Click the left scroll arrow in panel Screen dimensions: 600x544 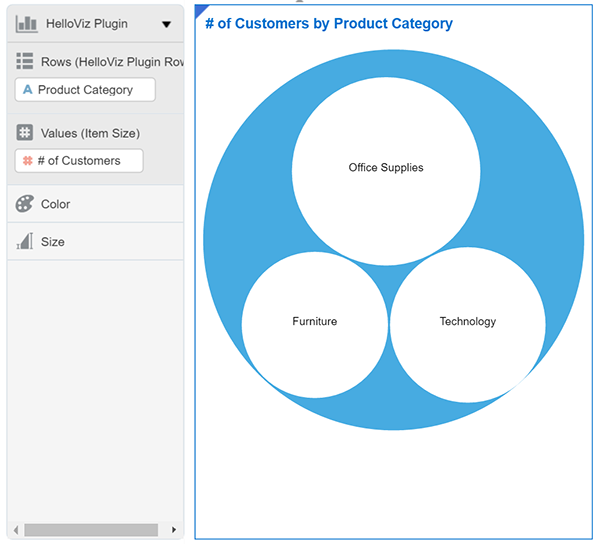(x=15, y=530)
